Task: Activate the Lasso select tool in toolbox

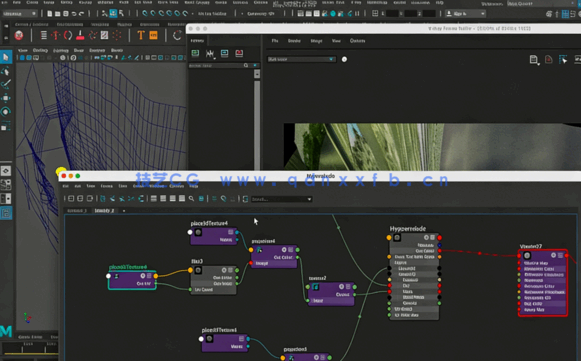Action: [6, 71]
